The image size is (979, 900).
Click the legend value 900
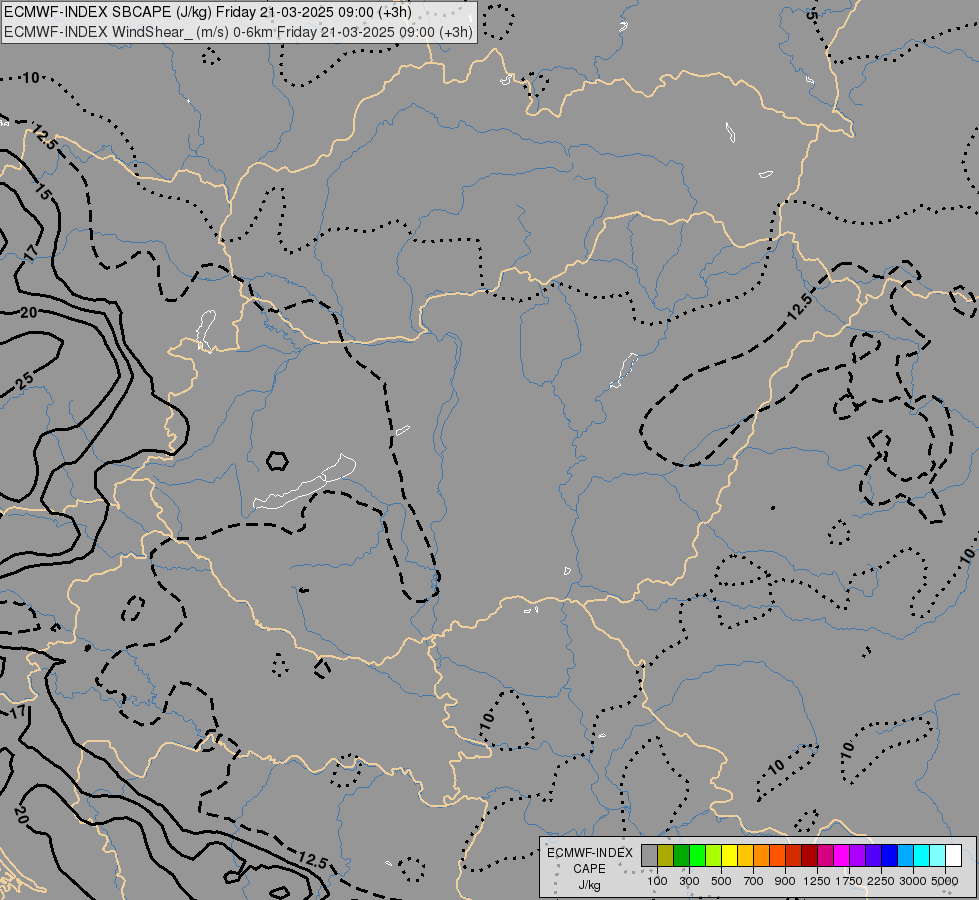pos(785,881)
